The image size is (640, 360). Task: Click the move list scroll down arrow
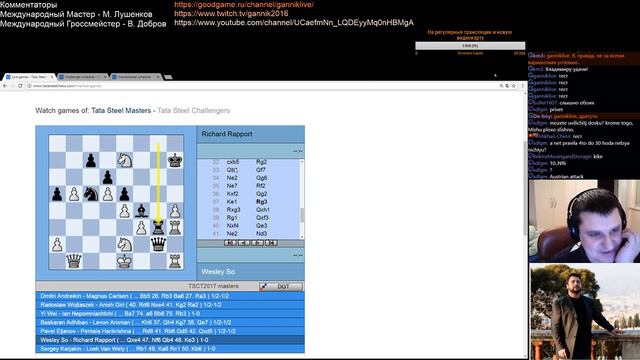(x=302, y=237)
